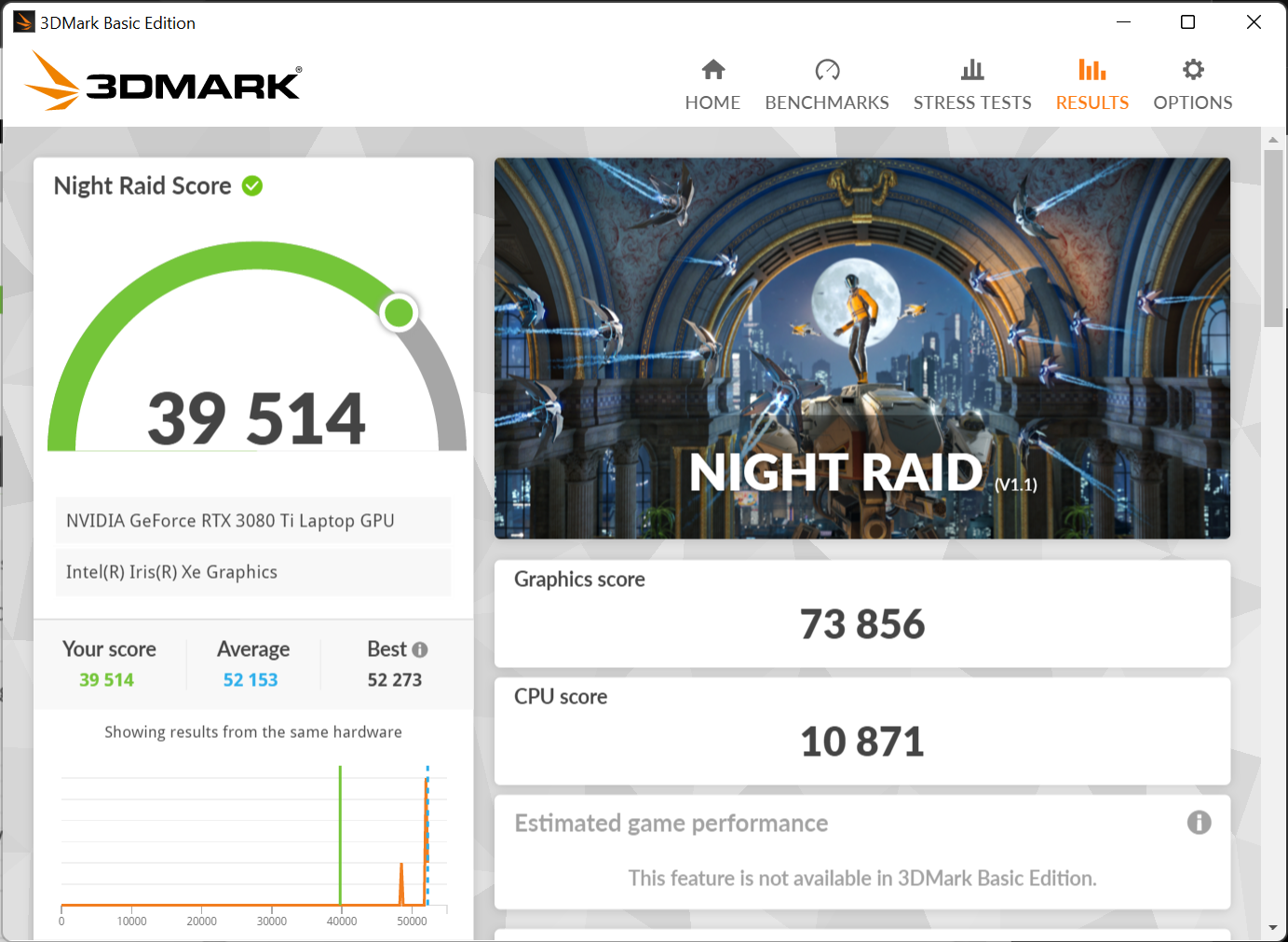Image resolution: width=1288 pixels, height=942 pixels.
Task: Select the BENCHMARKS tab label
Action: coord(827,102)
